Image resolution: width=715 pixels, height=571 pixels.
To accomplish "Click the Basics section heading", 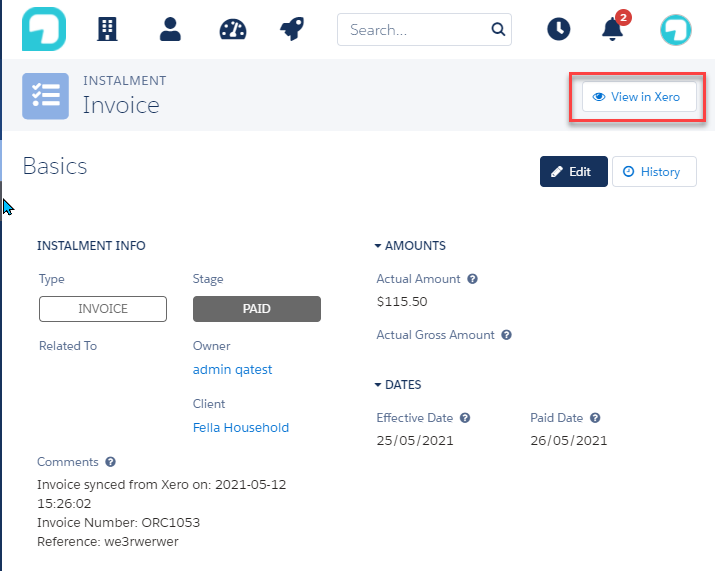I will [x=55, y=166].
